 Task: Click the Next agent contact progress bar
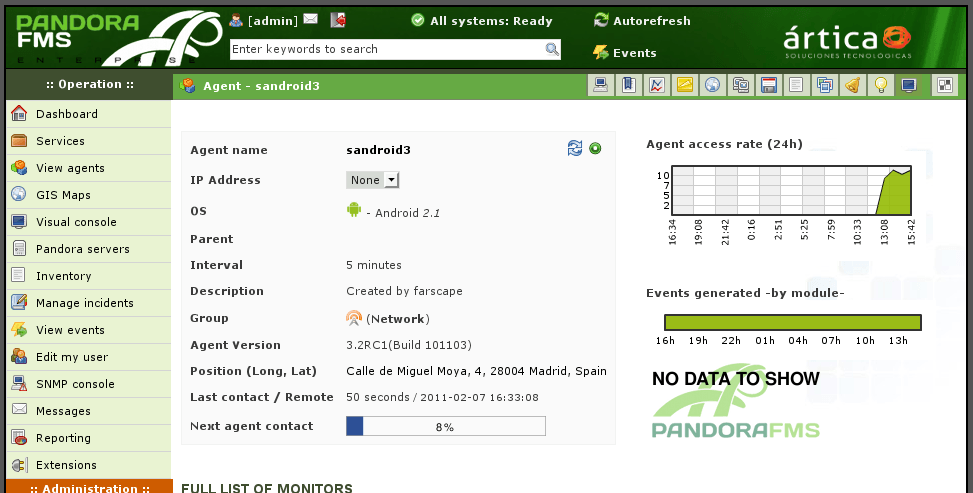446,426
